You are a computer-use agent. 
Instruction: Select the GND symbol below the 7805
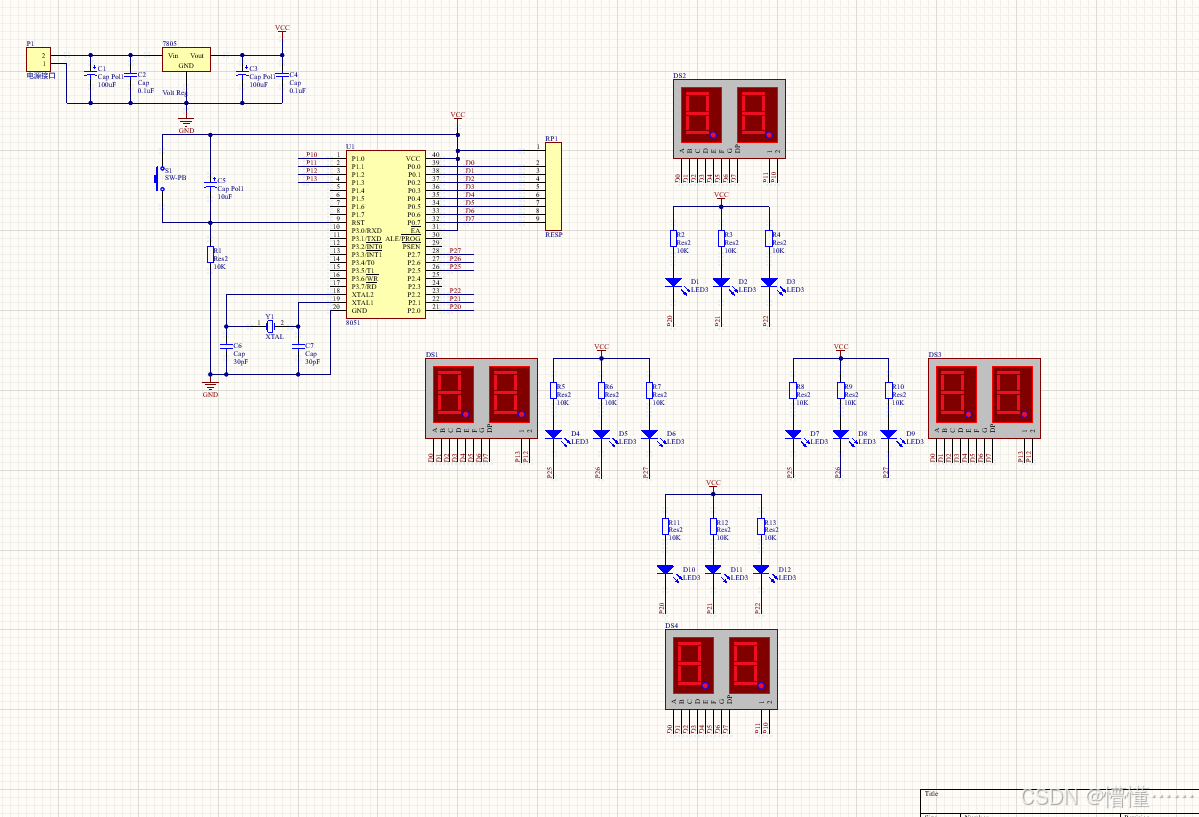tap(186, 125)
